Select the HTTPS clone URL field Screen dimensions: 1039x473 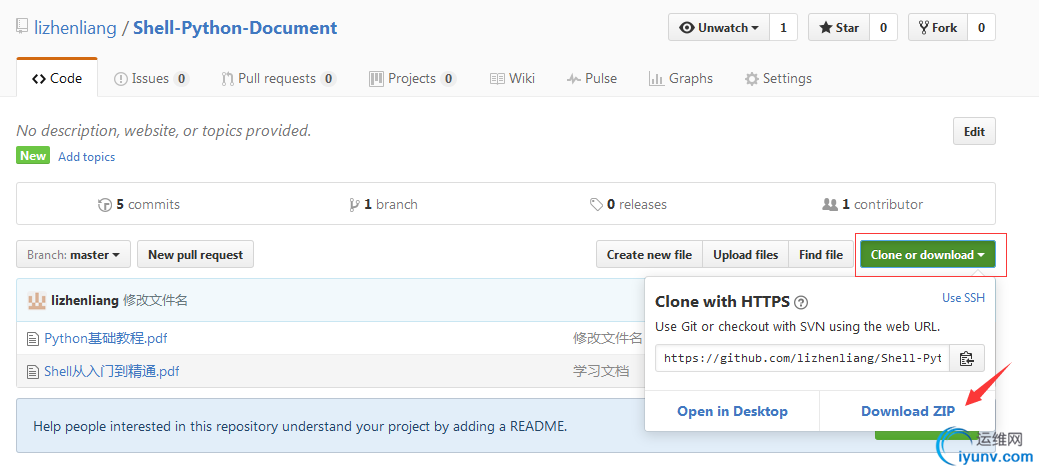pos(802,358)
